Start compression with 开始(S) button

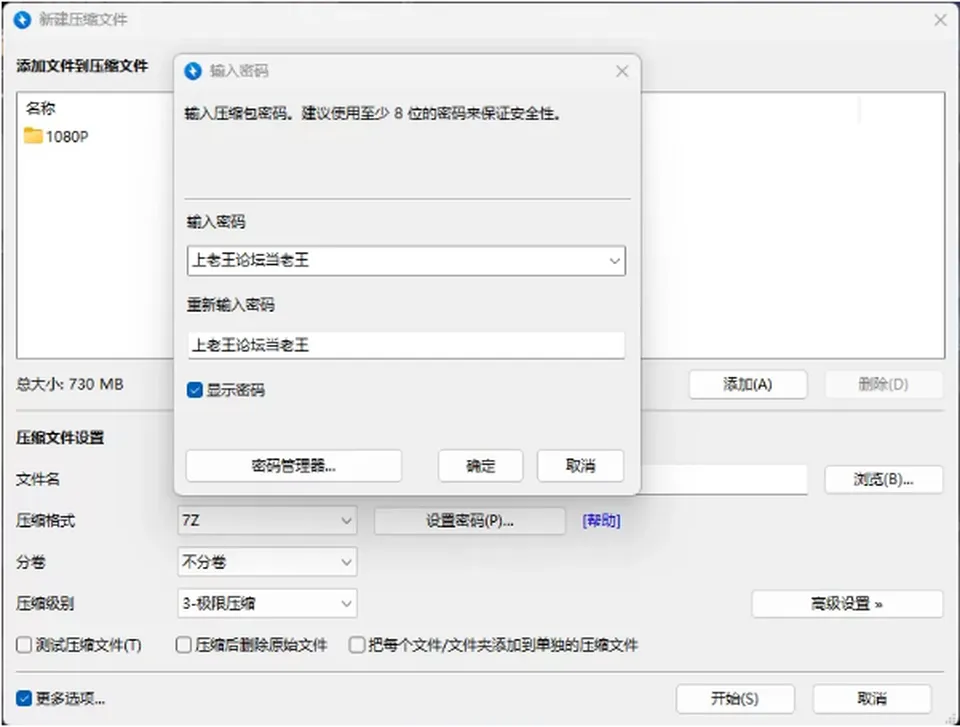[735, 698]
